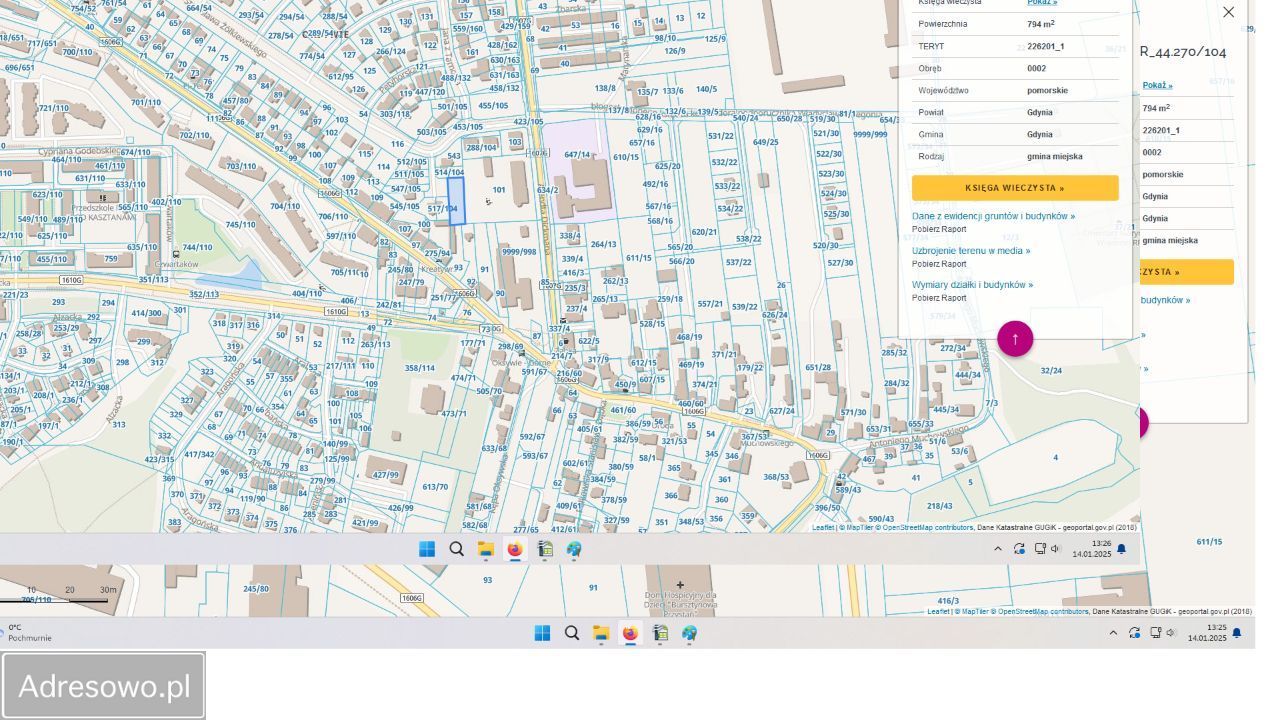Open network tray icon in 13:25 taskbar
1280x720 pixels.
(x=1156, y=633)
